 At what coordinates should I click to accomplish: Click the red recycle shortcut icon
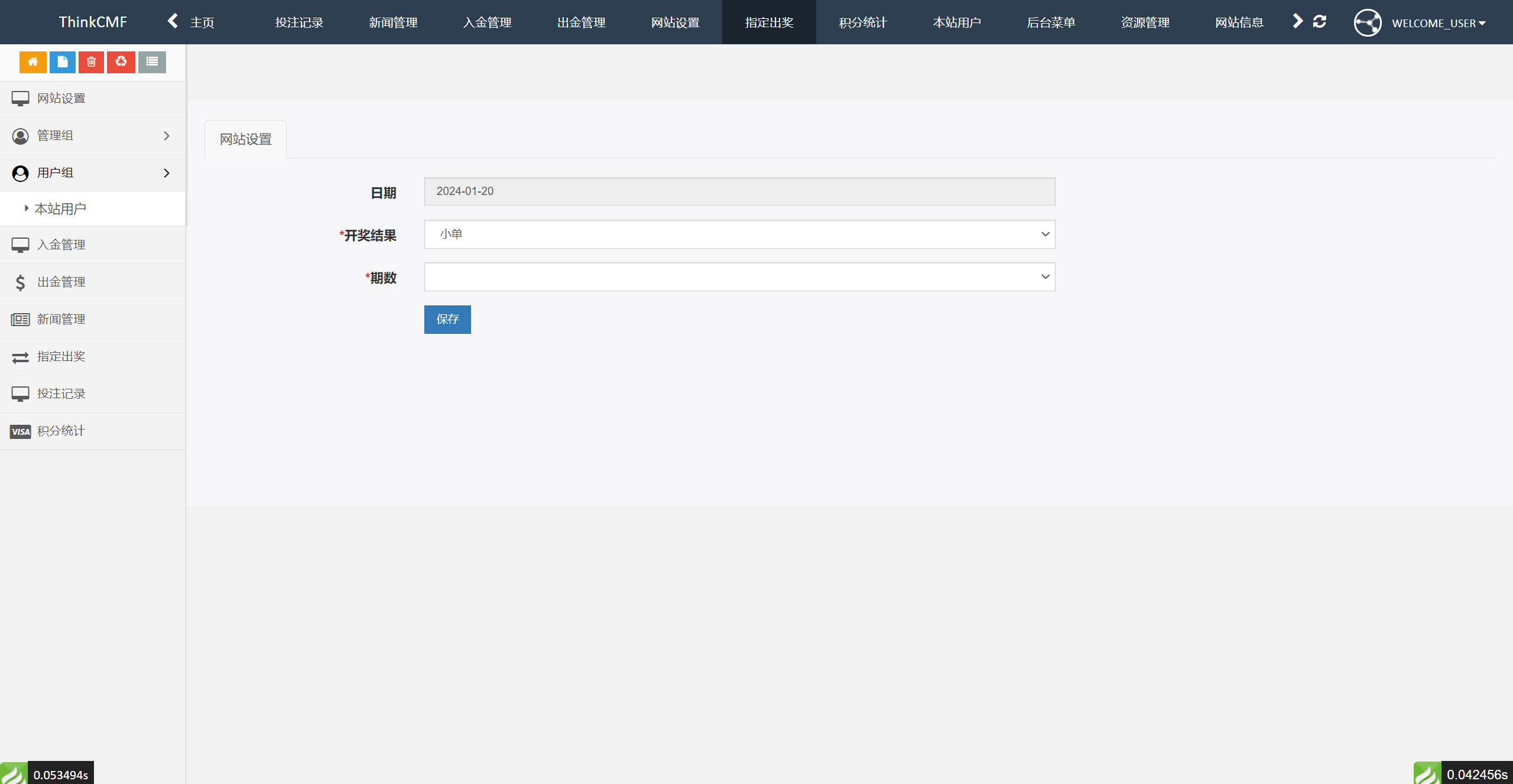coord(121,62)
